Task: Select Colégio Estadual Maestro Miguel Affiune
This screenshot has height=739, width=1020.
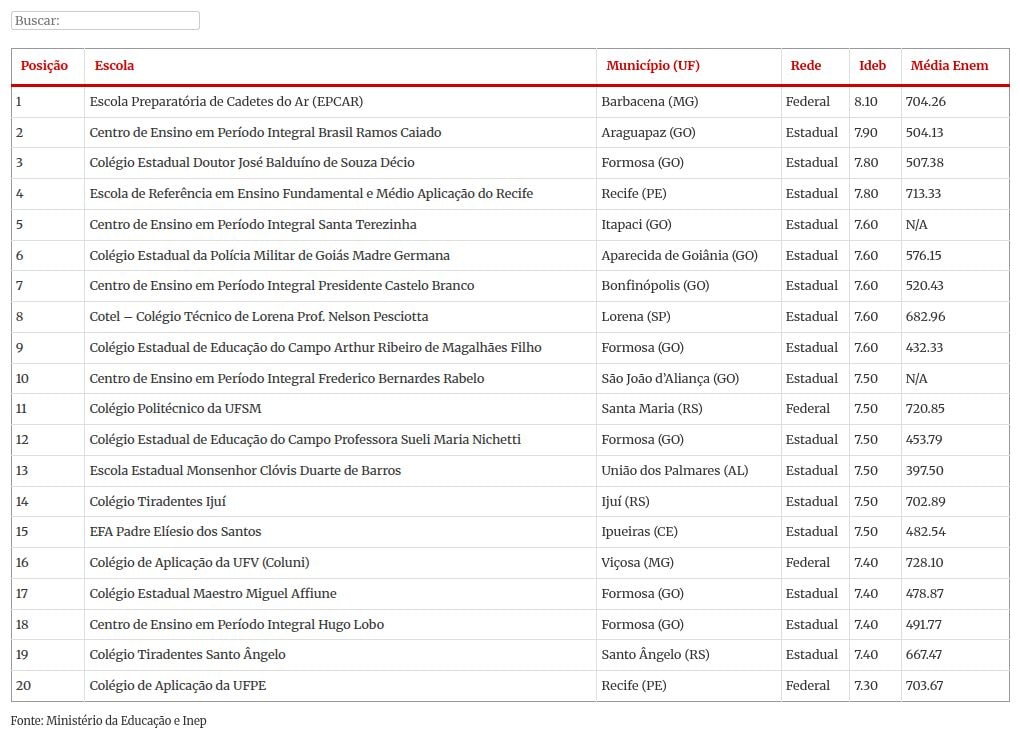Action: pos(213,593)
